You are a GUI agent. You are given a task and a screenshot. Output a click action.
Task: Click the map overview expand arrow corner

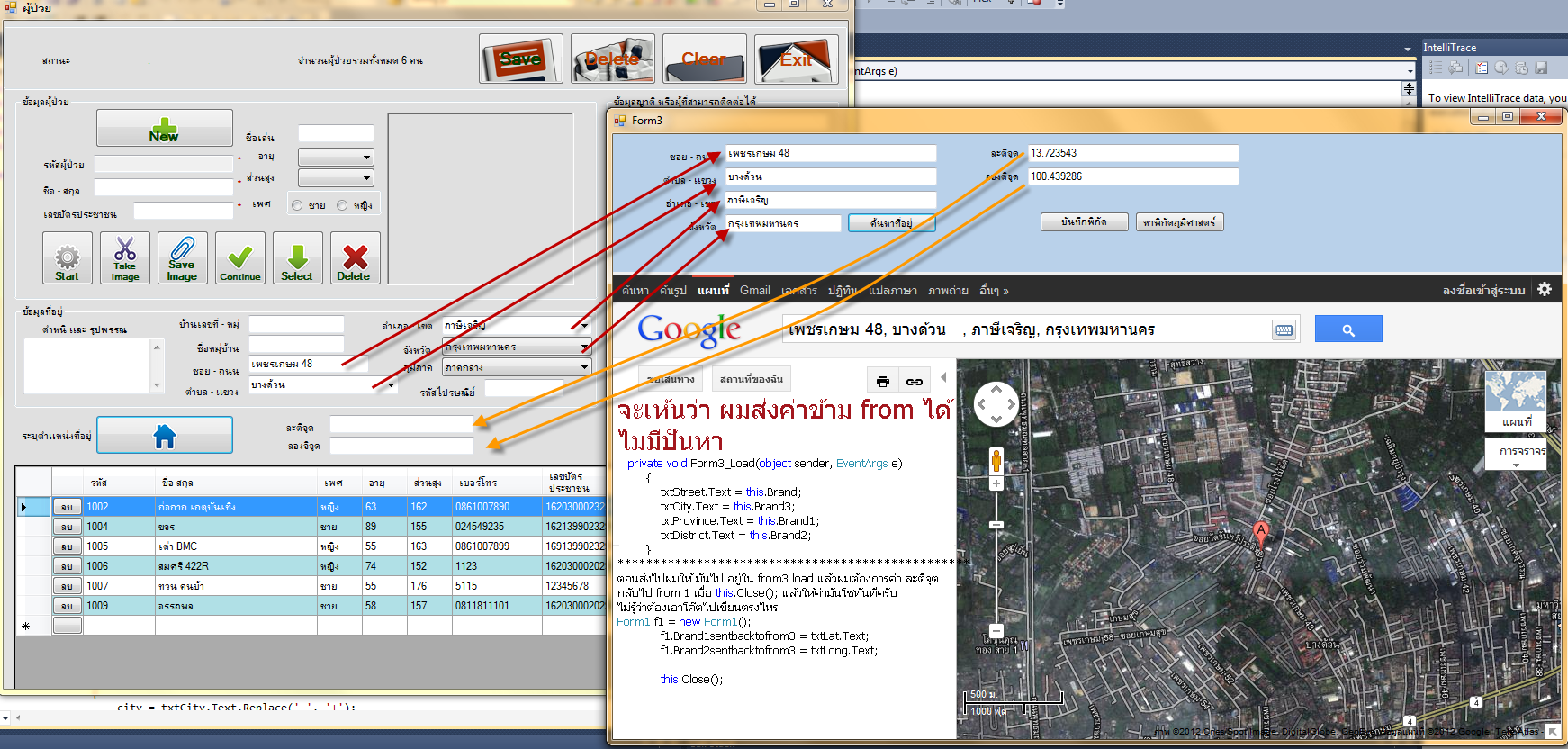click(1553, 732)
